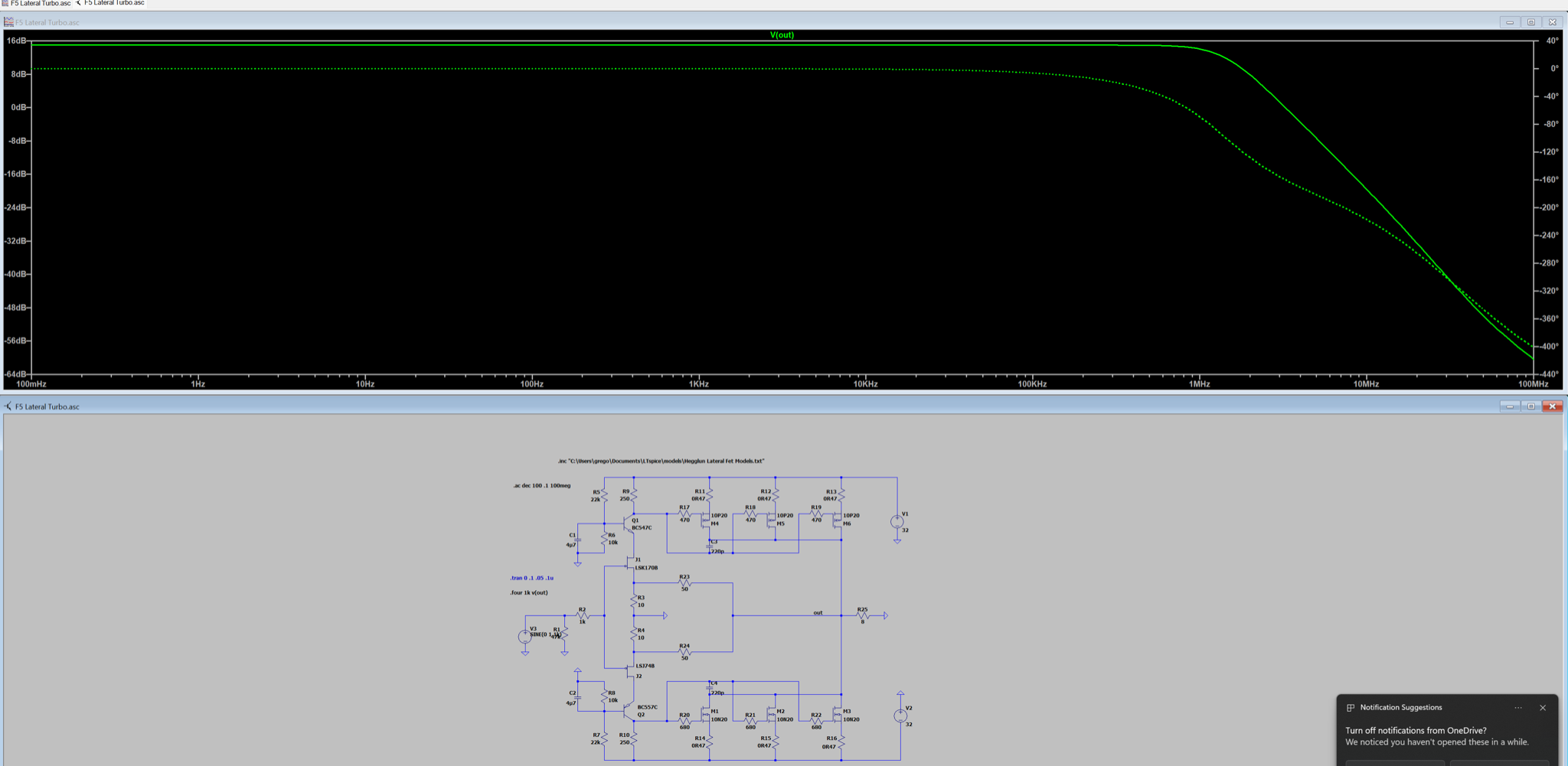Close the OneDrive notification suggestion popup

(1543, 708)
